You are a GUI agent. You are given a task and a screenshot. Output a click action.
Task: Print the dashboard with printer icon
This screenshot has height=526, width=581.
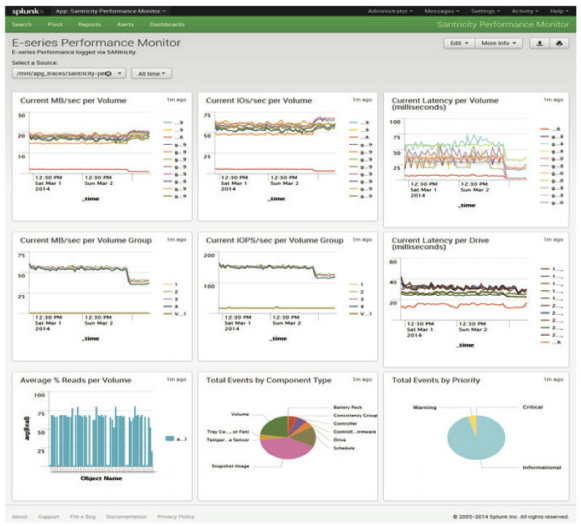[559, 43]
